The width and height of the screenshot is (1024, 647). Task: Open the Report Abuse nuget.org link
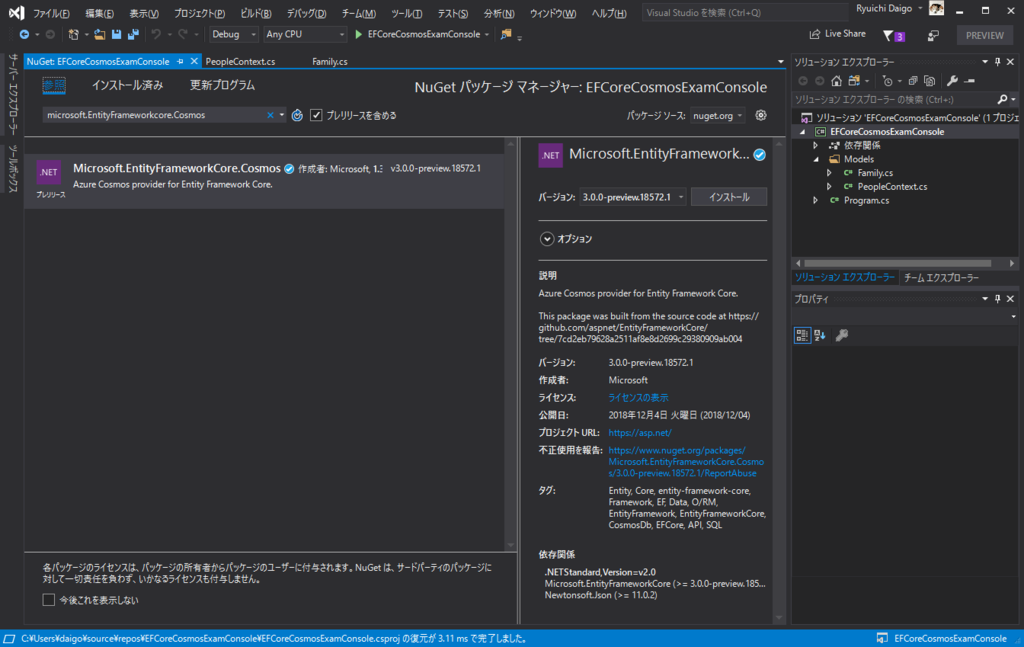[x=686, y=462]
